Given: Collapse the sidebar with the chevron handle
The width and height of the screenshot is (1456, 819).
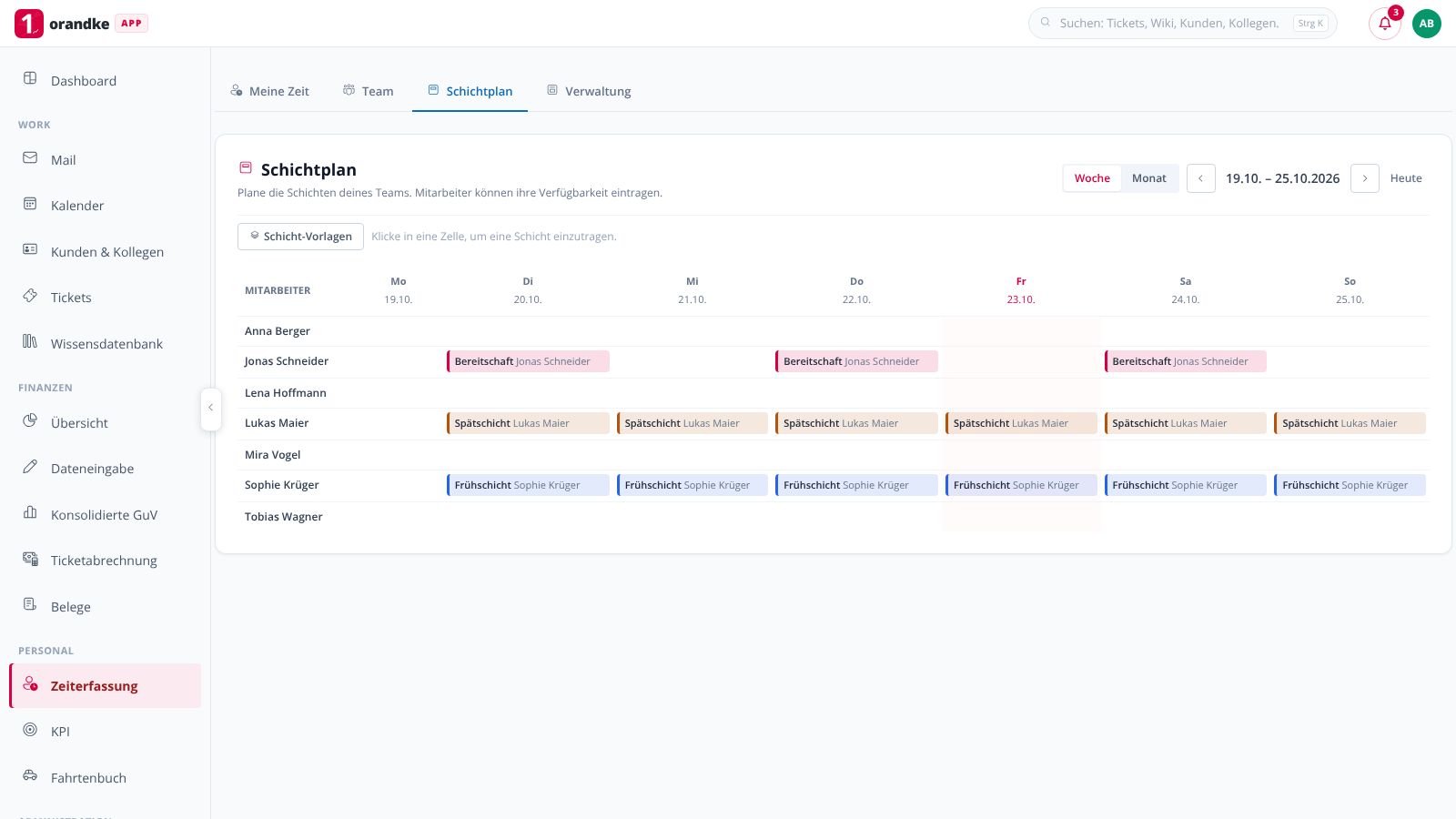Looking at the screenshot, I should pos(210,408).
